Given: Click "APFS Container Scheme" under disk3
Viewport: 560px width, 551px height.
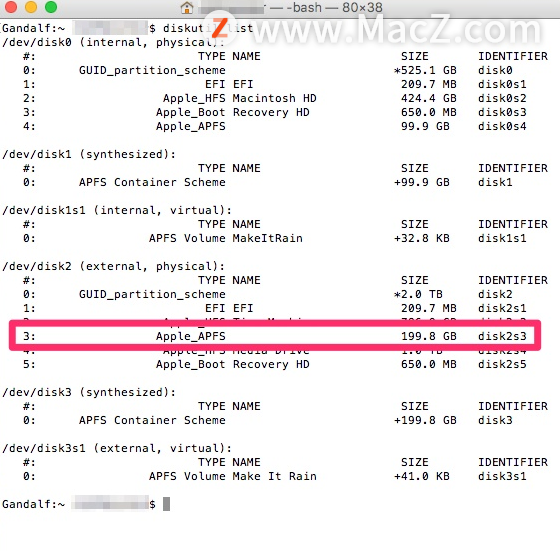Looking at the screenshot, I should [x=152, y=420].
